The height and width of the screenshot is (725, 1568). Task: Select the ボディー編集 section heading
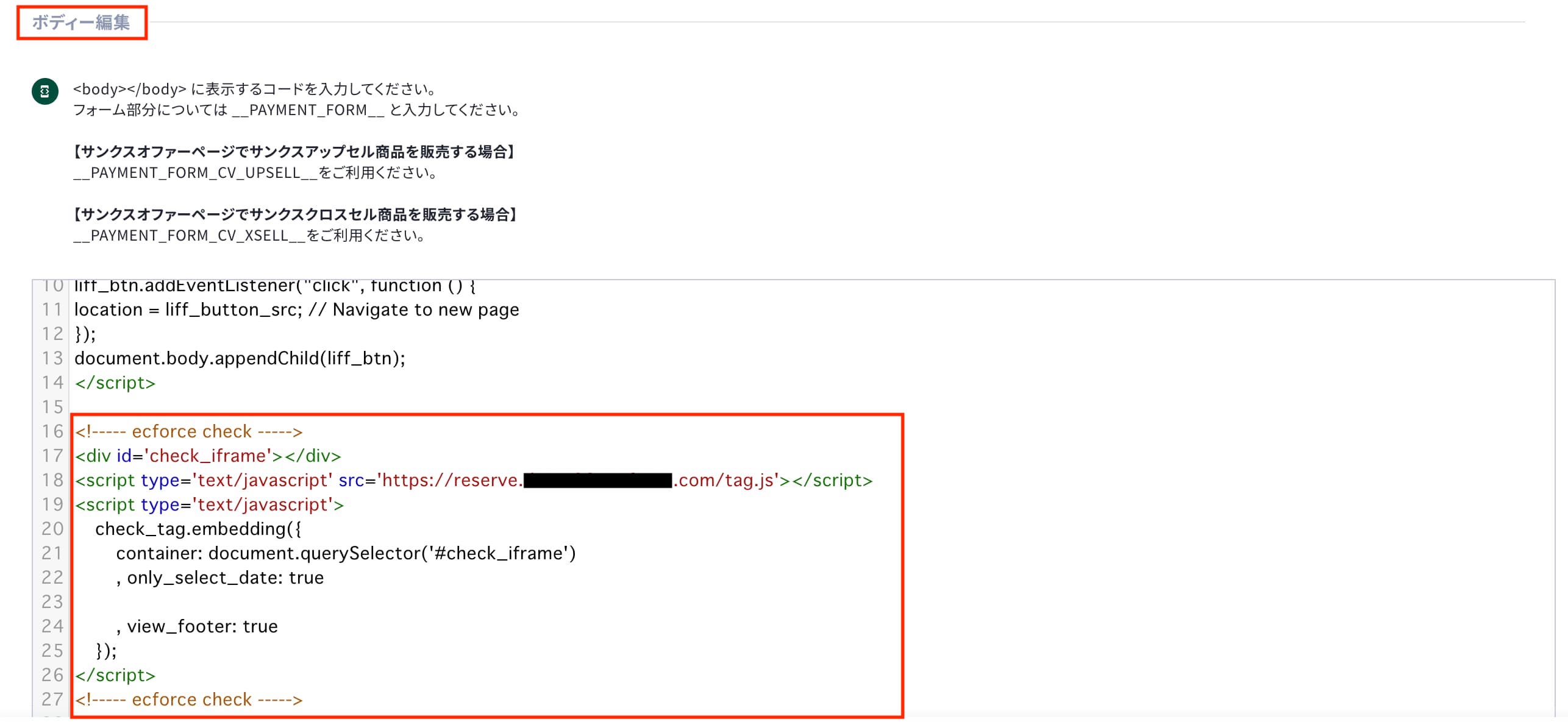coord(81,23)
